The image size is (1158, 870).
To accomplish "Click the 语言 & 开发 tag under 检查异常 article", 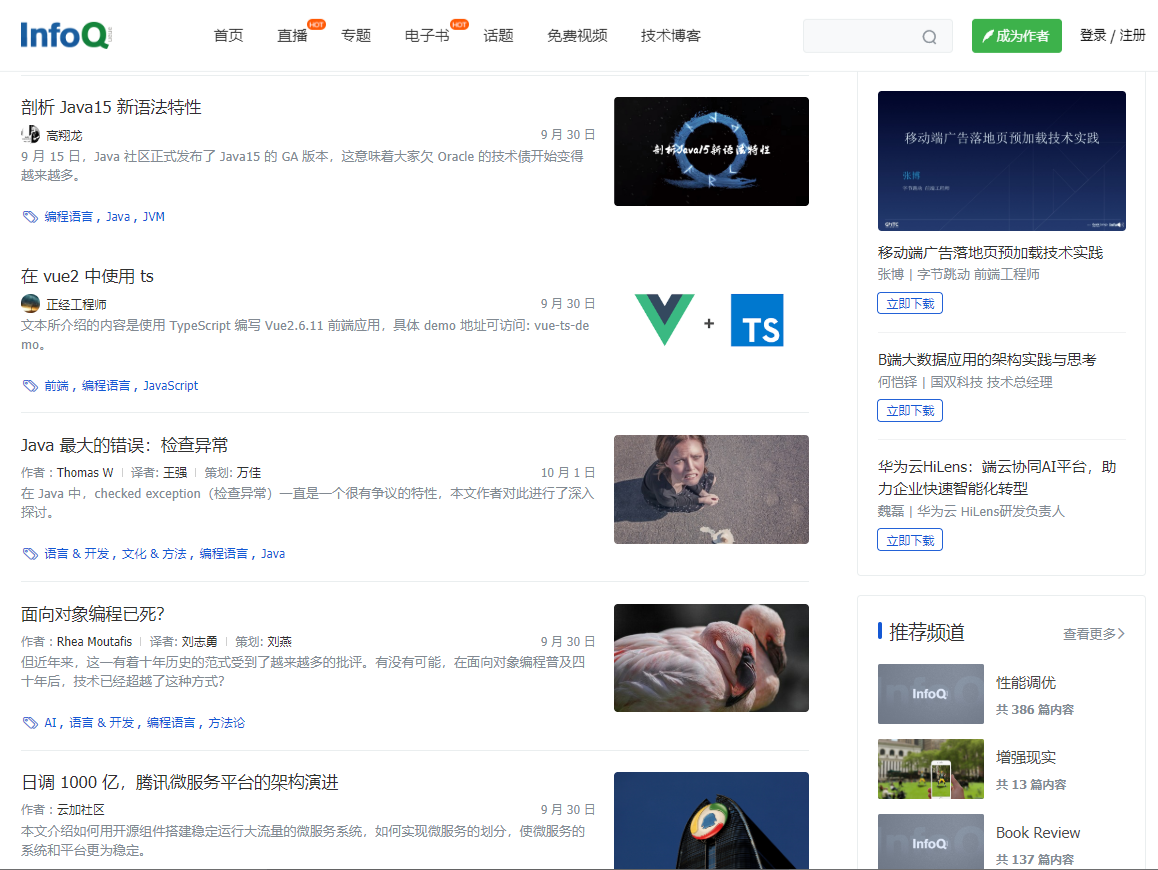I will [76, 554].
